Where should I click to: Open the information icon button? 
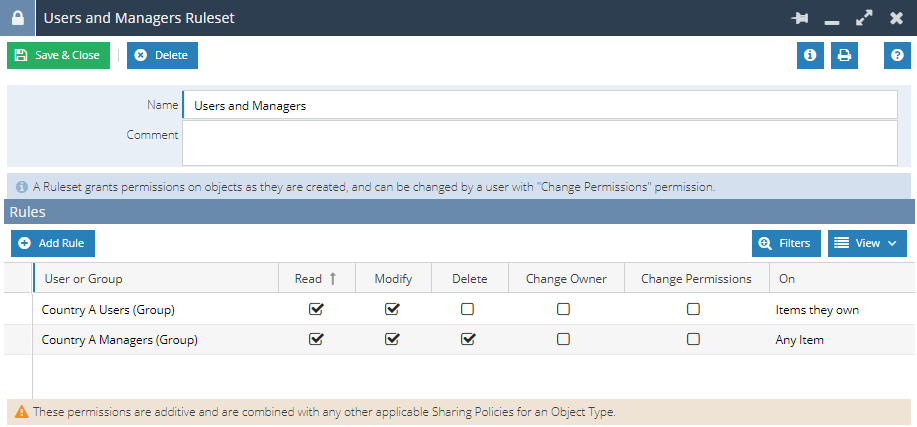click(810, 56)
